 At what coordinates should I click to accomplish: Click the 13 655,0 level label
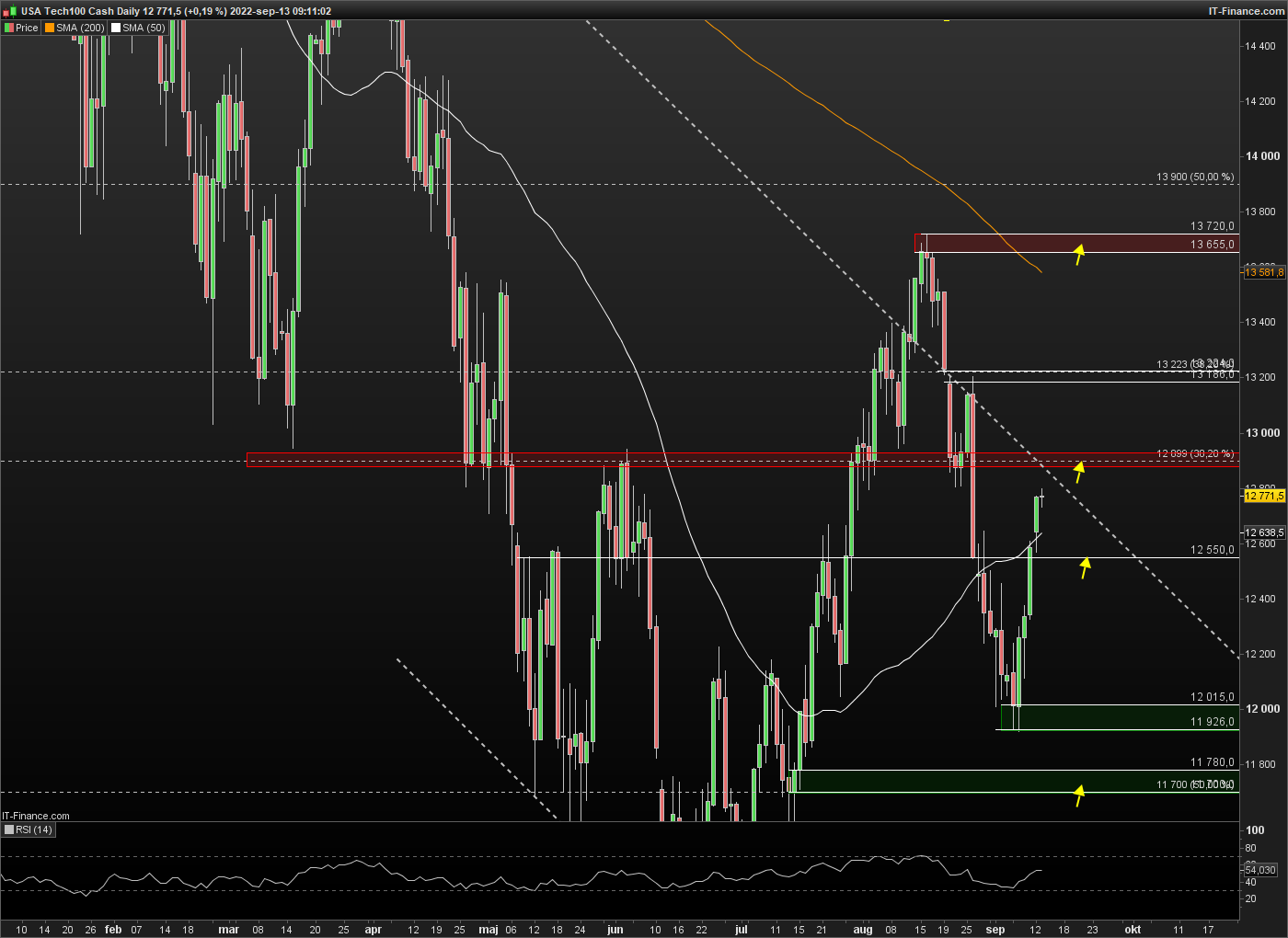[x=1213, y=245]
